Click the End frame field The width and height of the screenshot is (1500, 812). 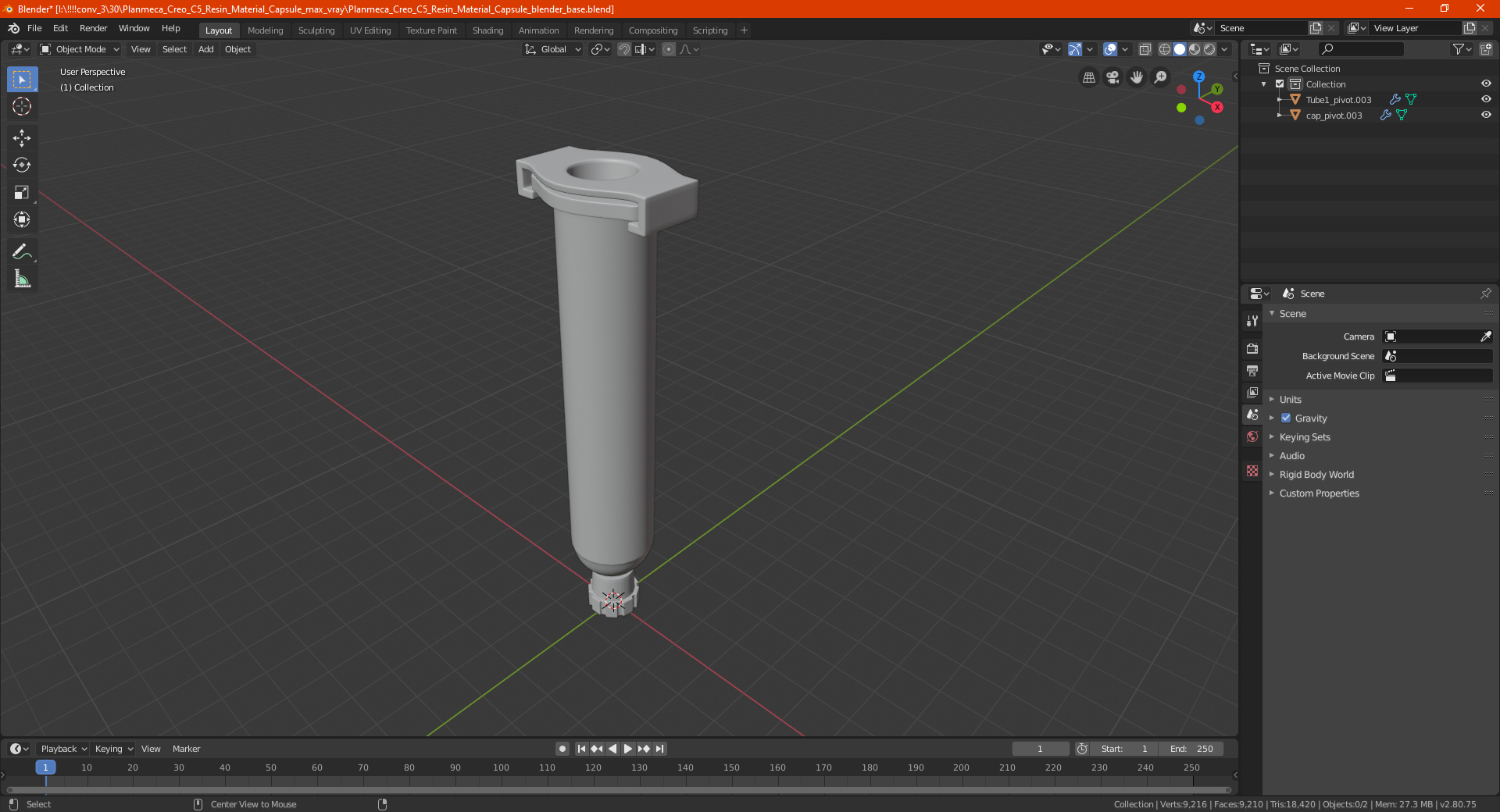[x=1191, y=749]
